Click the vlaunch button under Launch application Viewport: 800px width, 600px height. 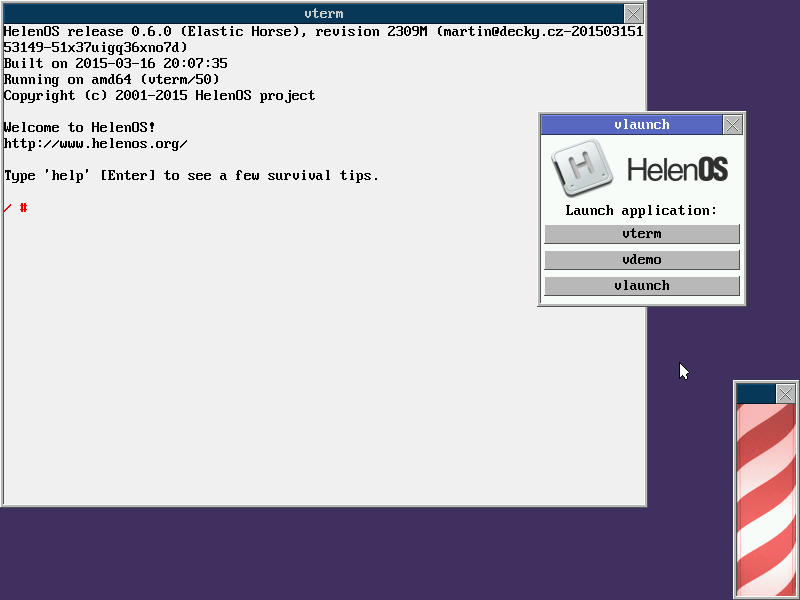pos(642,286)
